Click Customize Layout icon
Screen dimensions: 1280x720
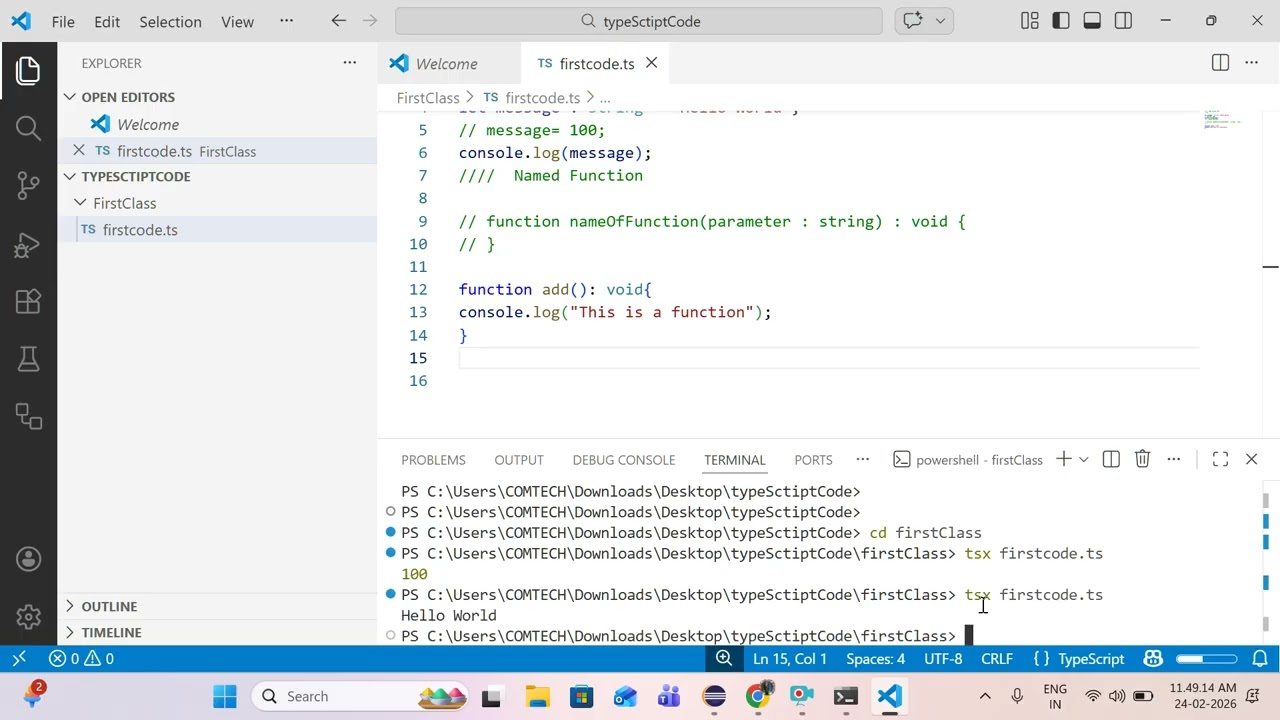pyautogui.click(x=1029, y=21)
